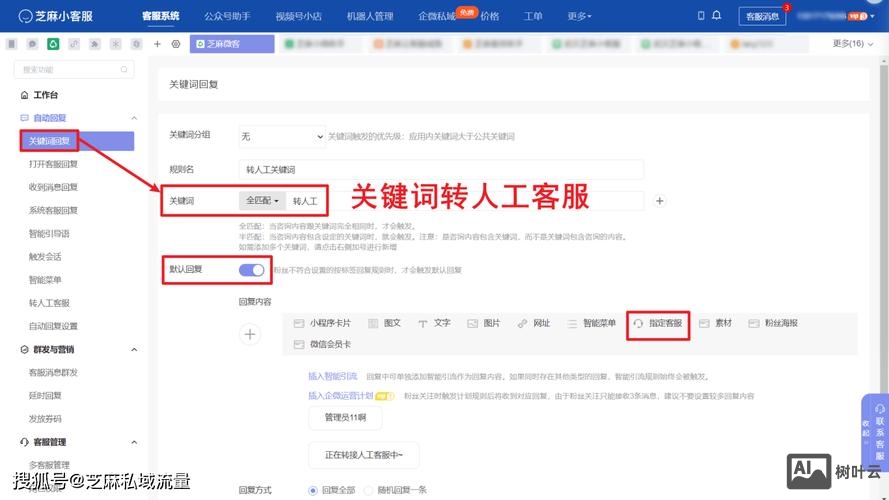
Task: Click the 插入智能引流 link
Action: (x=332, y=376)
